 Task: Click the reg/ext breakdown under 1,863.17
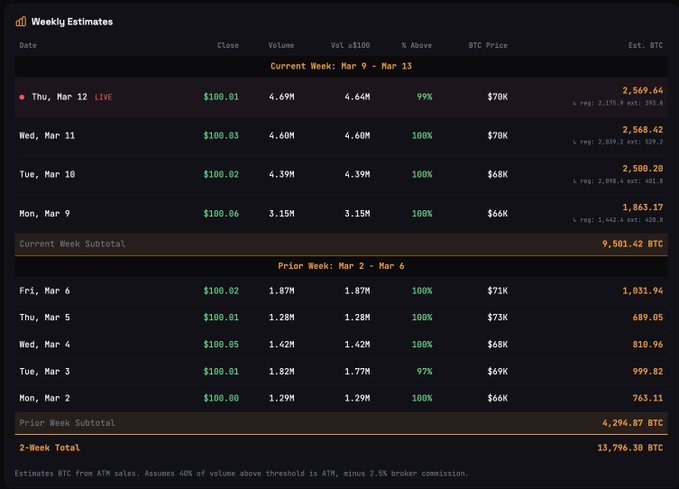617,219
